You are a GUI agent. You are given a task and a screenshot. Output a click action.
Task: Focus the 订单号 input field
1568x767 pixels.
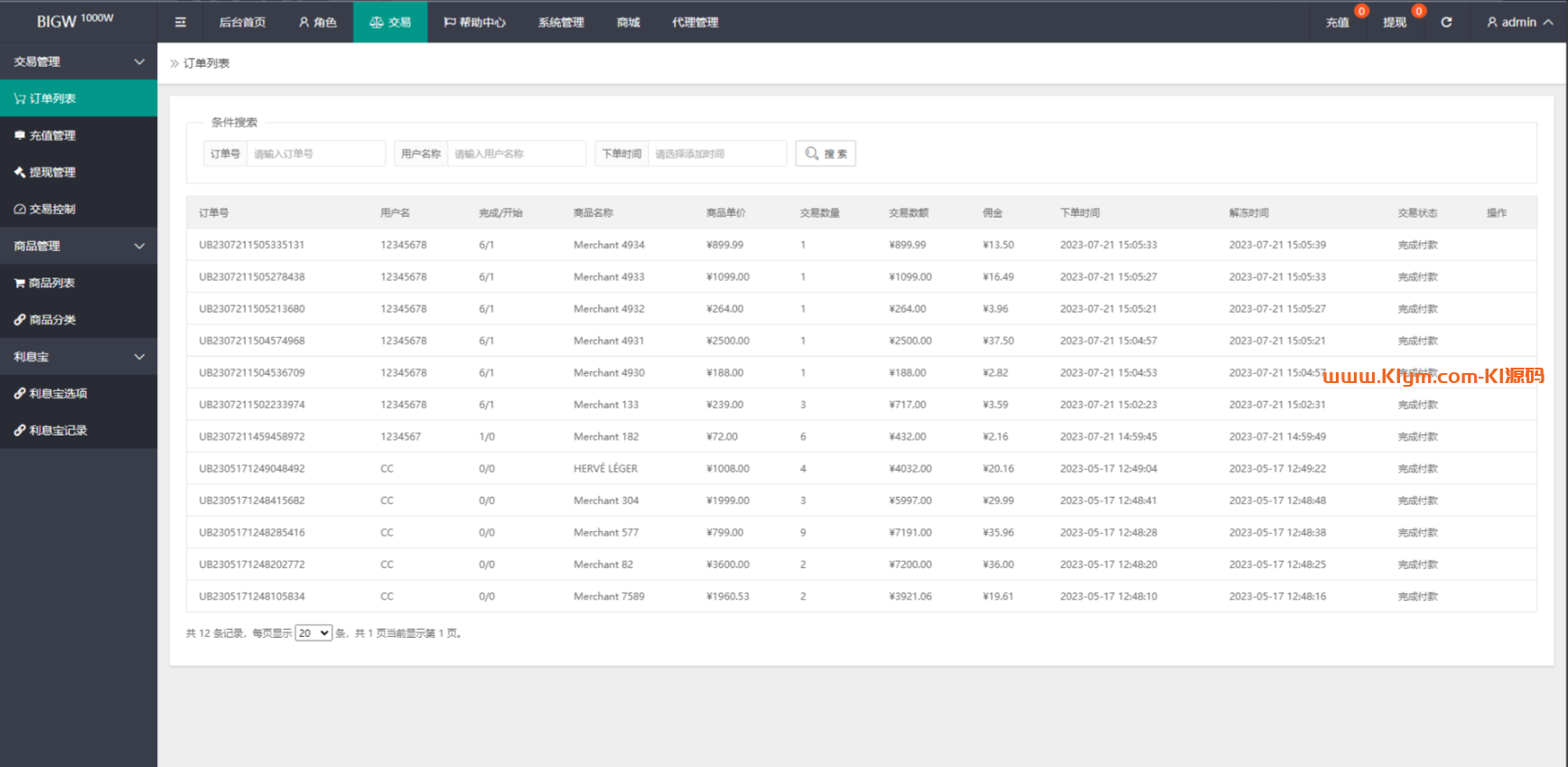click(x=315, y=154)
